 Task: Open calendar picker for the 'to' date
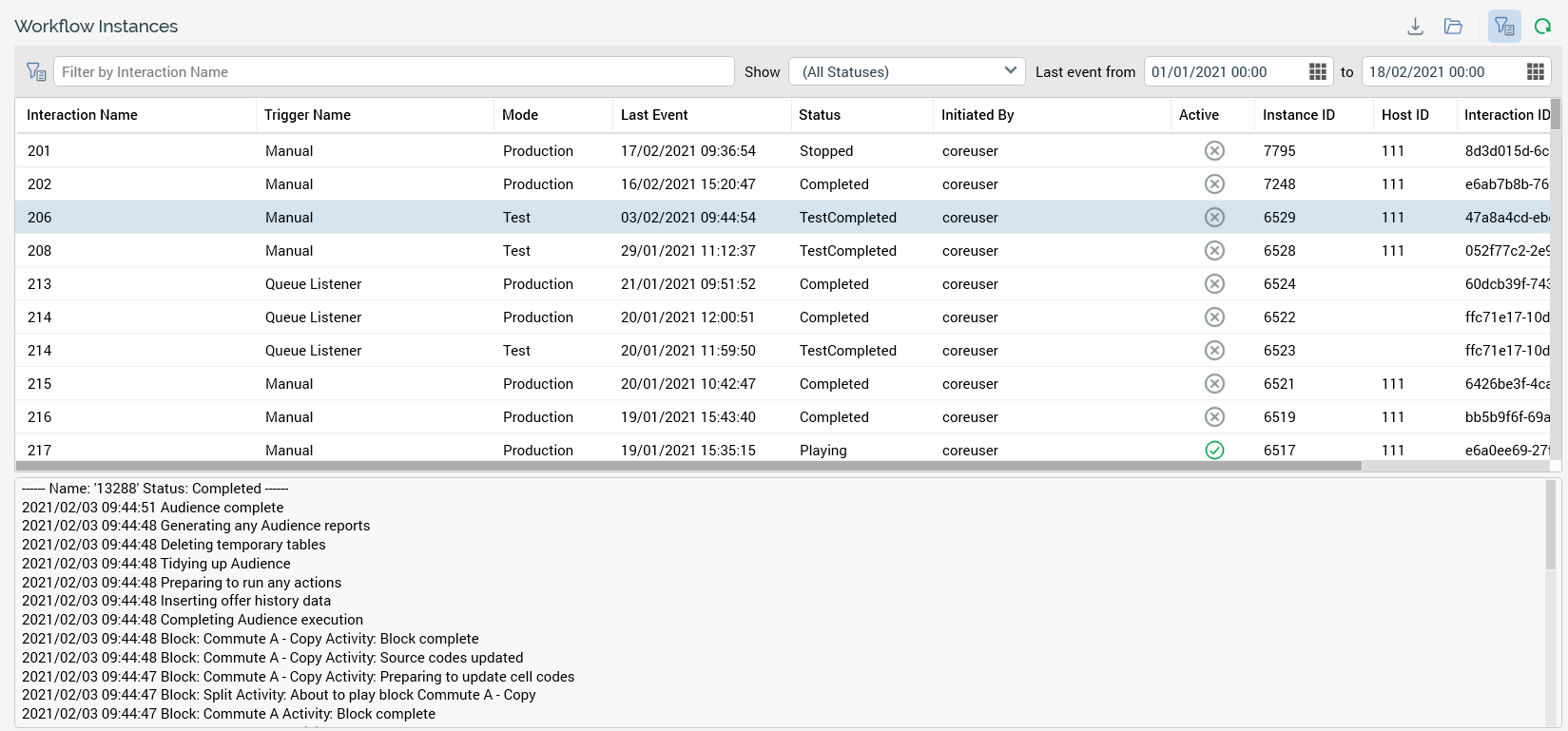[x=1535, y=72]
